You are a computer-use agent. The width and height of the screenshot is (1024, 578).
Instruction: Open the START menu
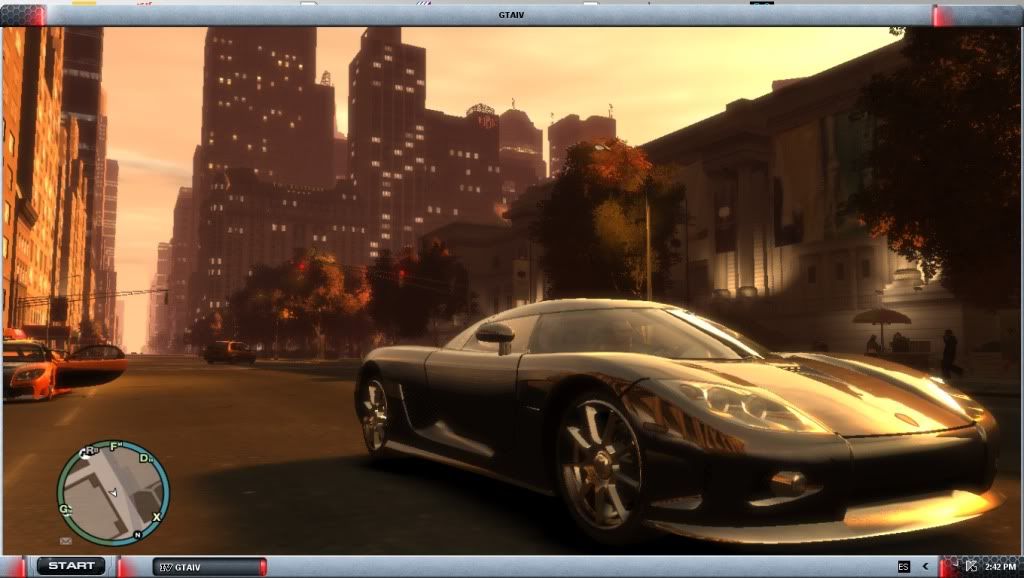click(71, 566)
